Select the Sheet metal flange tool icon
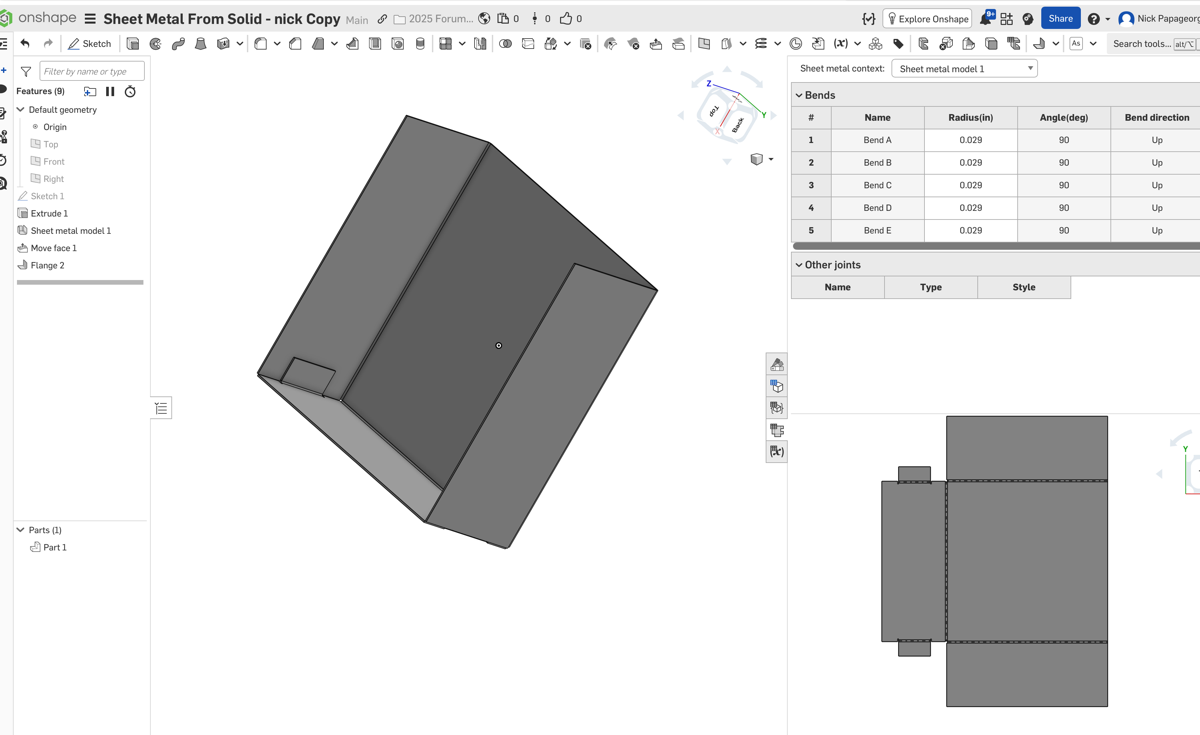Image resolution: width=1200 pixels, height=735 pixels. click(1039, 44)
